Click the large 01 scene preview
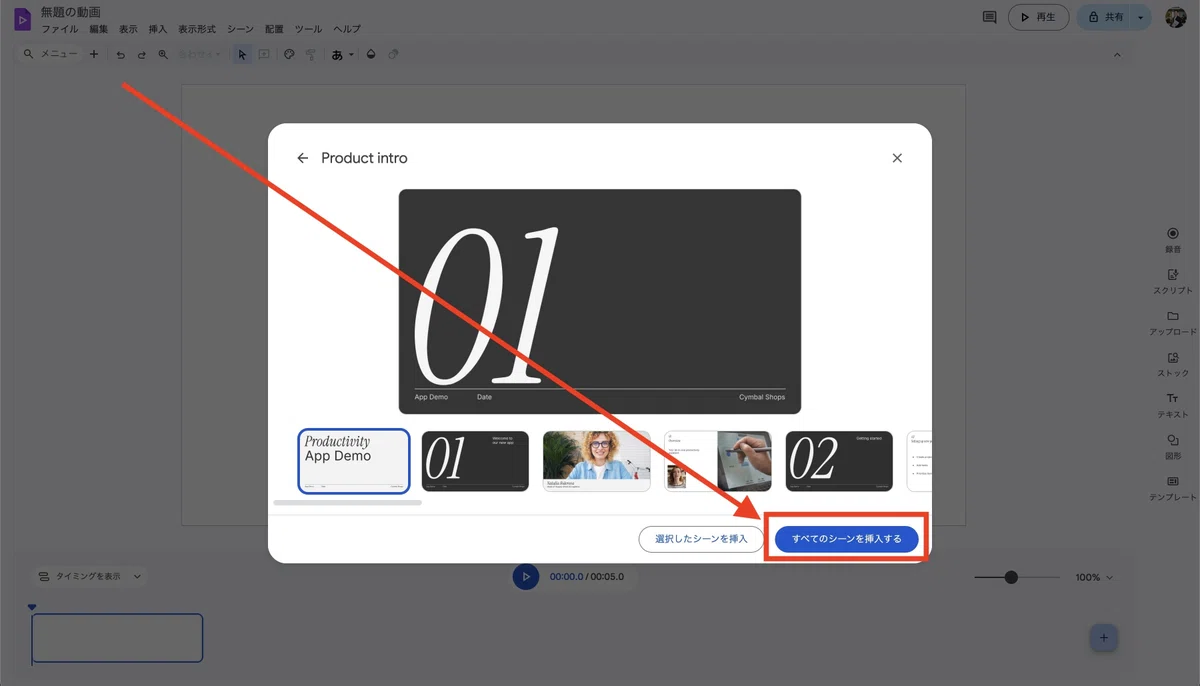The width and height of the screenshot is (1200, 686). coord(600,301)
